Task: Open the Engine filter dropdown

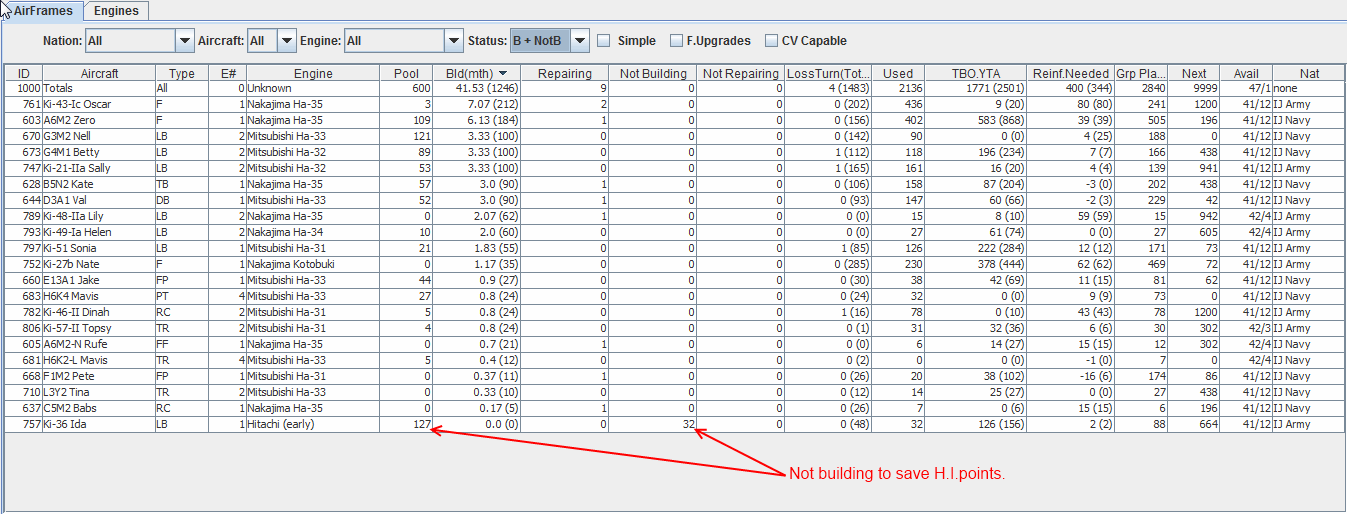Action: click(x=453, y=41)
